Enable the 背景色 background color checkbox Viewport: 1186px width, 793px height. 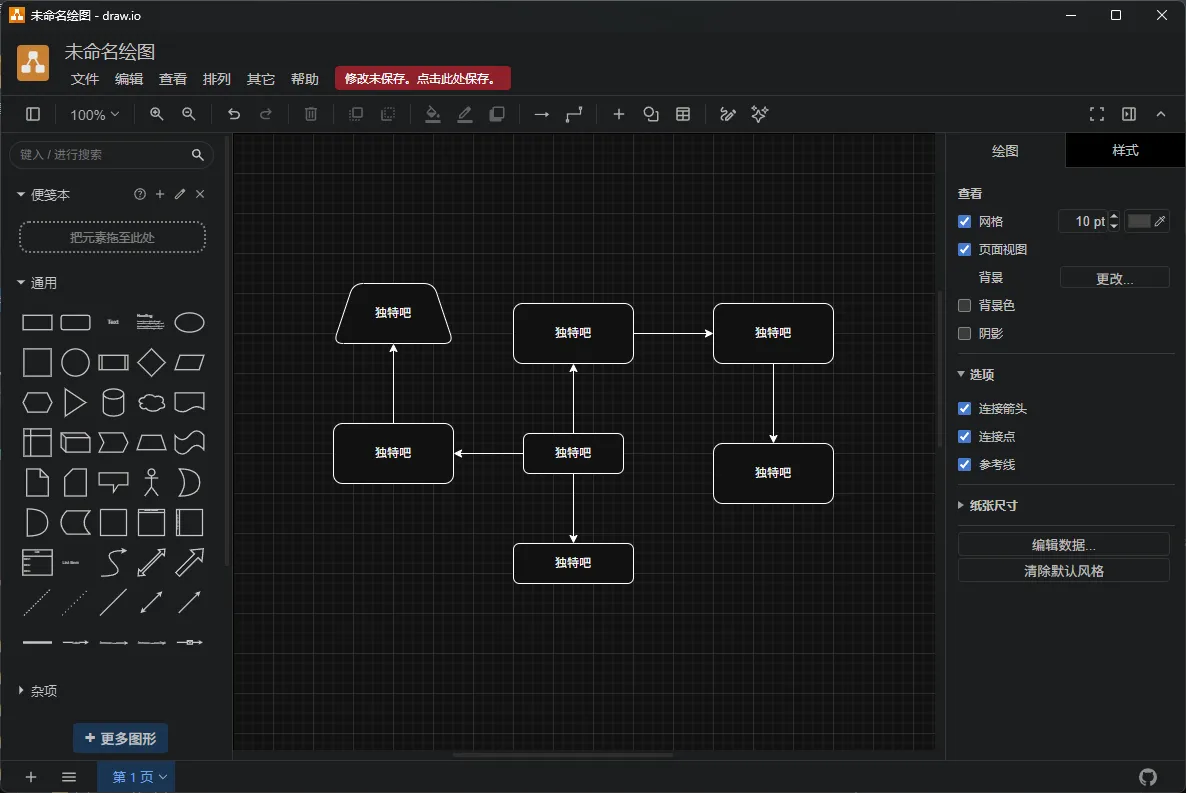click(964, 306)
